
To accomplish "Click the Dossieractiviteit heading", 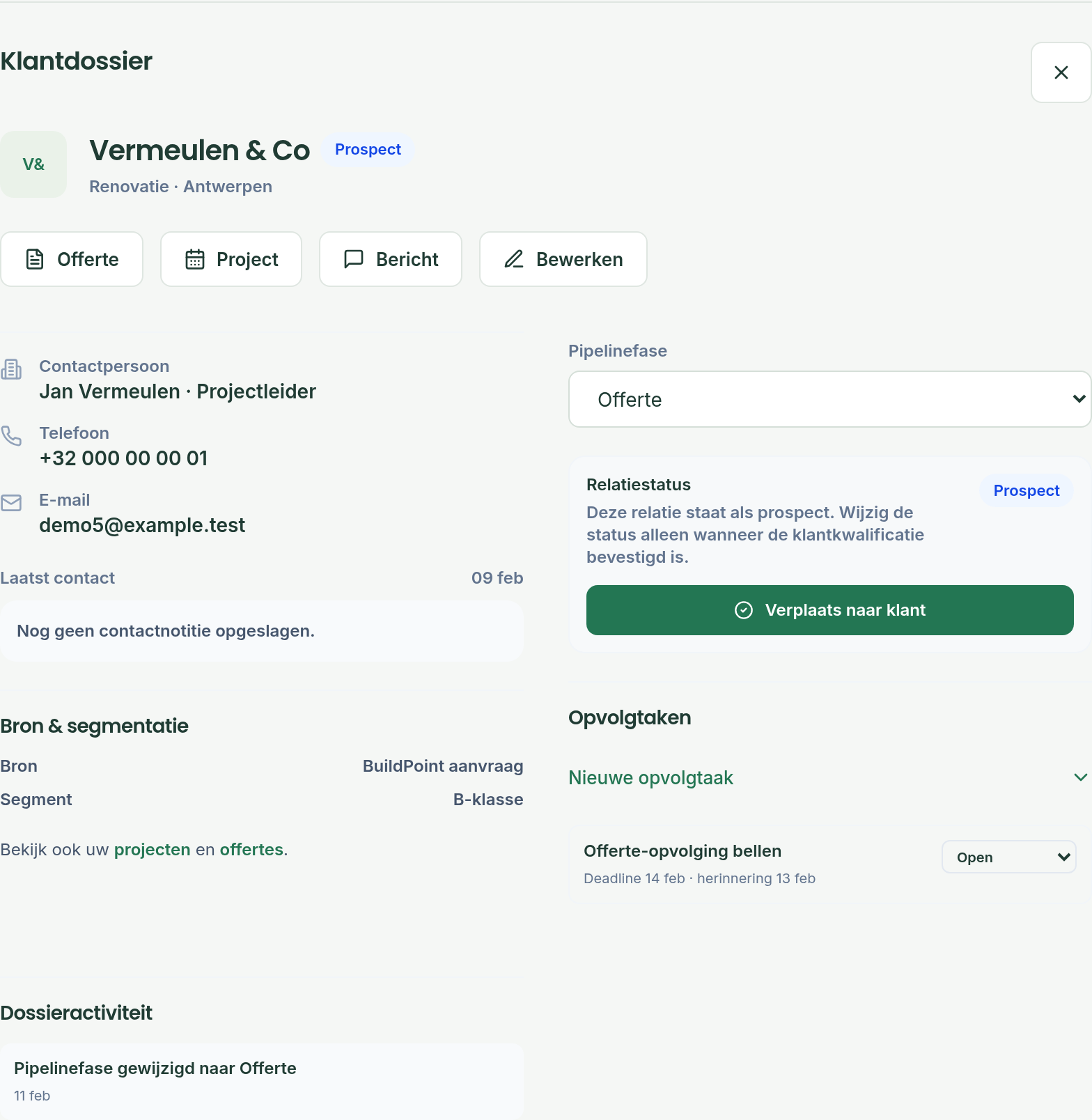I will click(76, 1013).
